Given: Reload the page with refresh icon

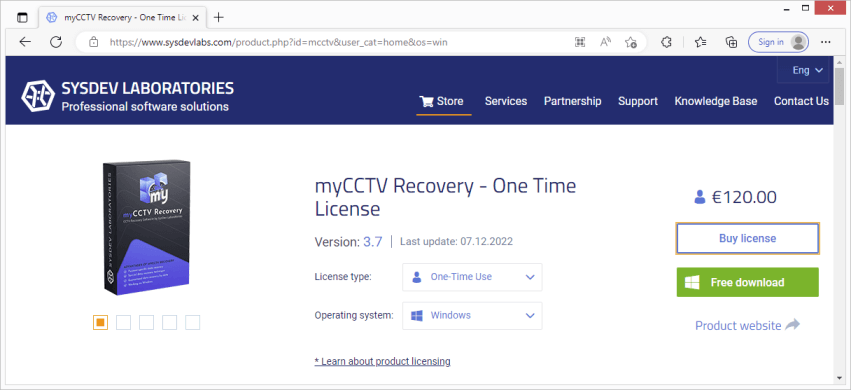Looking at the screenshot, I should (56, 42).
